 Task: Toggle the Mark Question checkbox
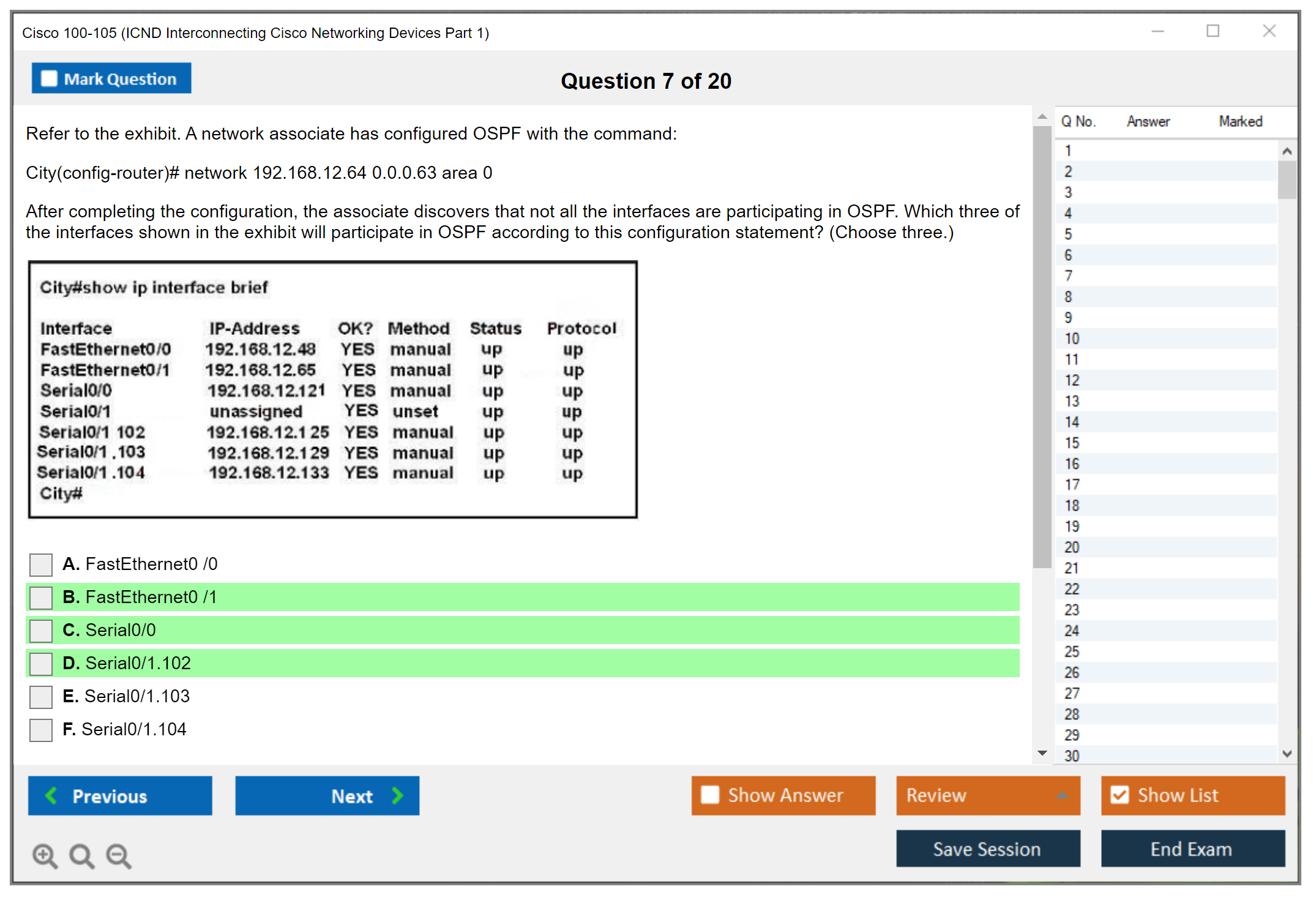click(49, 78)
